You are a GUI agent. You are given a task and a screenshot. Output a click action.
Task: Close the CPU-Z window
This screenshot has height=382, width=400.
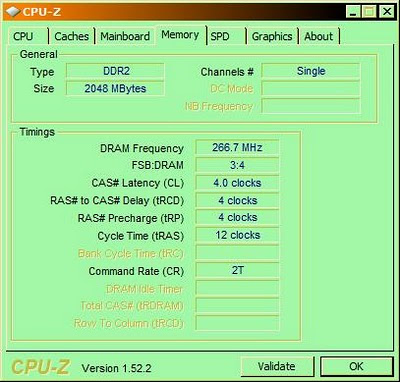pos(387,12)
